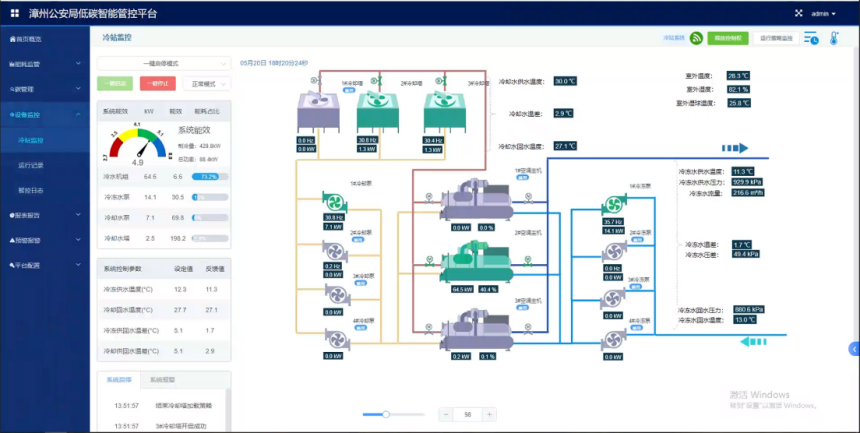The height and width of the screenshot is (433, 860).
Task: Select 冷站监控 in the sidebar
Action: tap(45, 140)
